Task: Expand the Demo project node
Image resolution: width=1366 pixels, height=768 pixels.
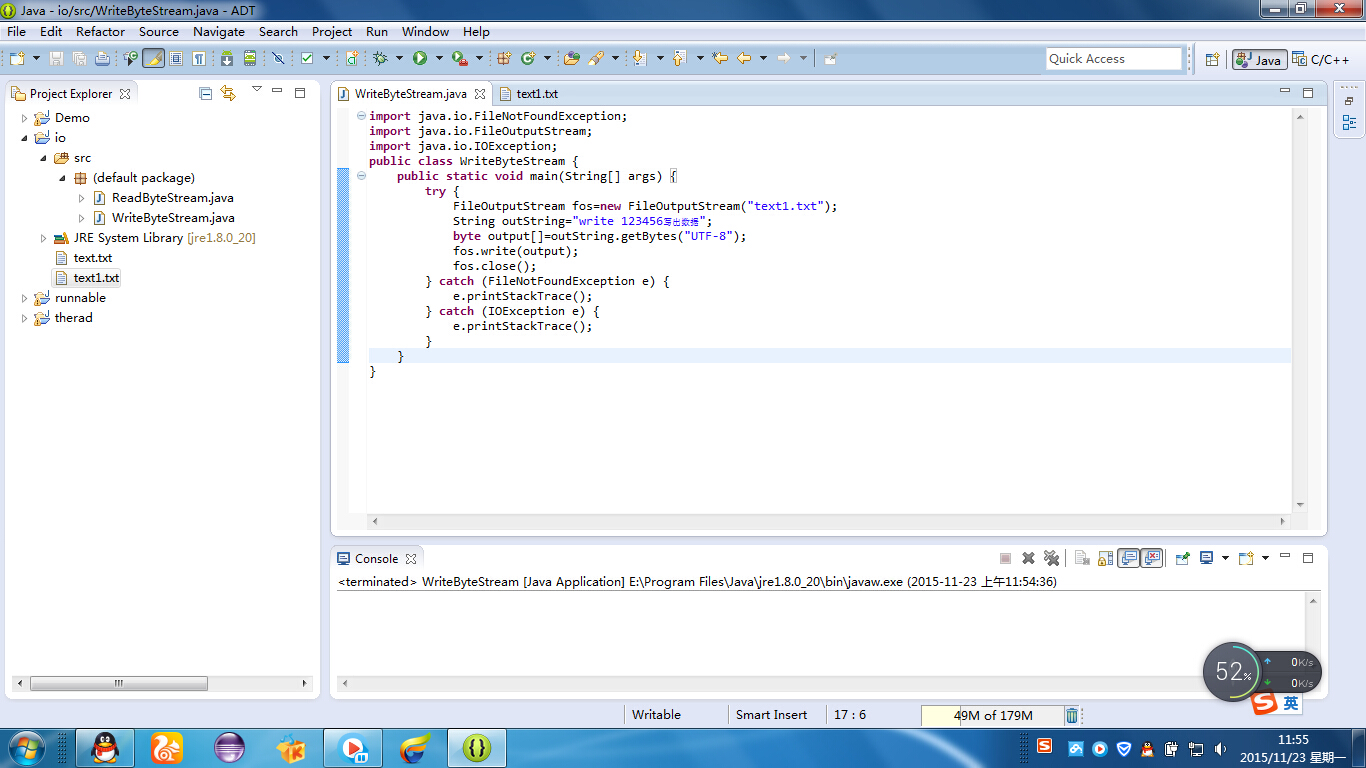Action: (x=25, y=118)
